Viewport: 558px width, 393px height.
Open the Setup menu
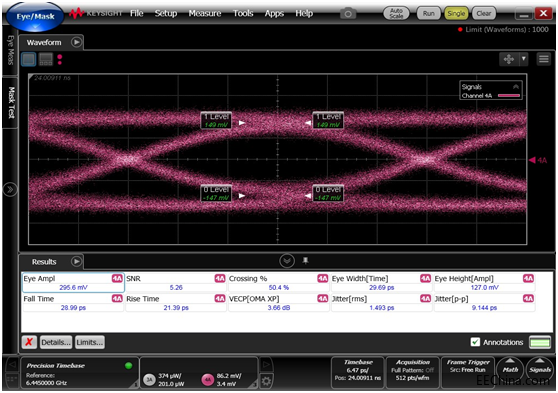166,14
